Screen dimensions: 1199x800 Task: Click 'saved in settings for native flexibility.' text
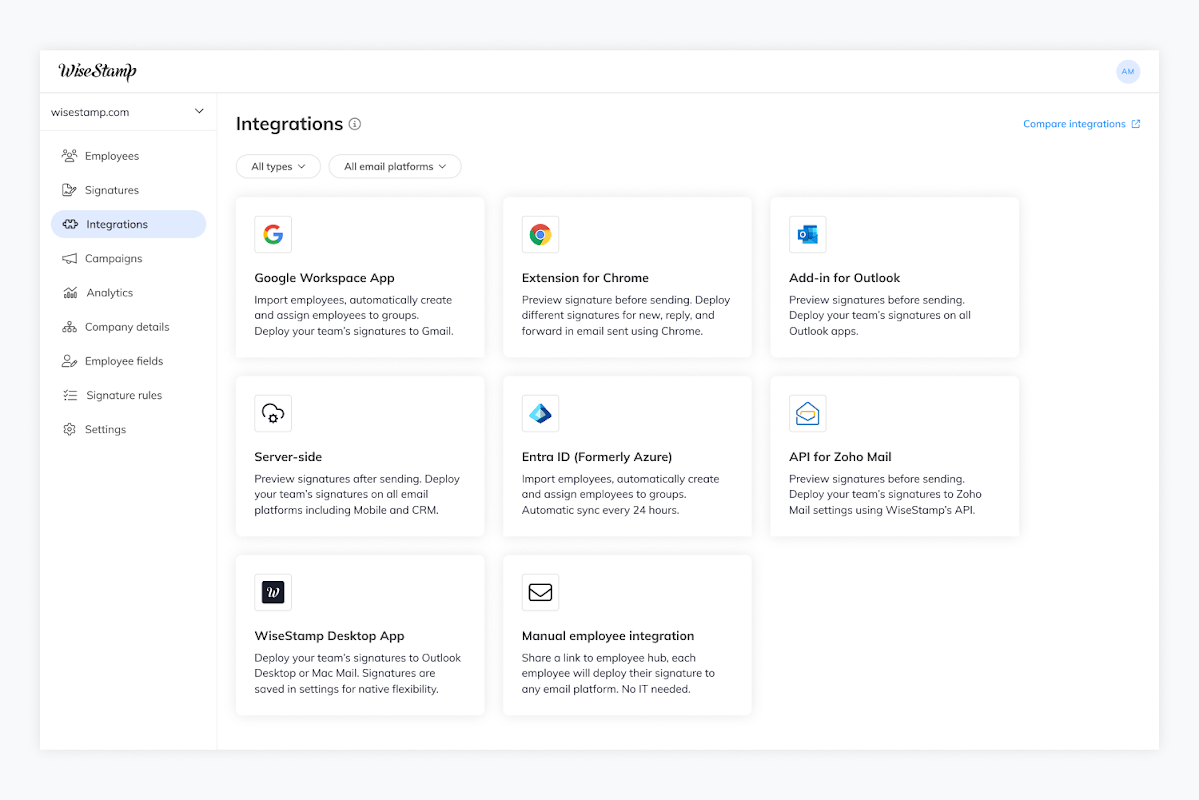tap(346, 689)
